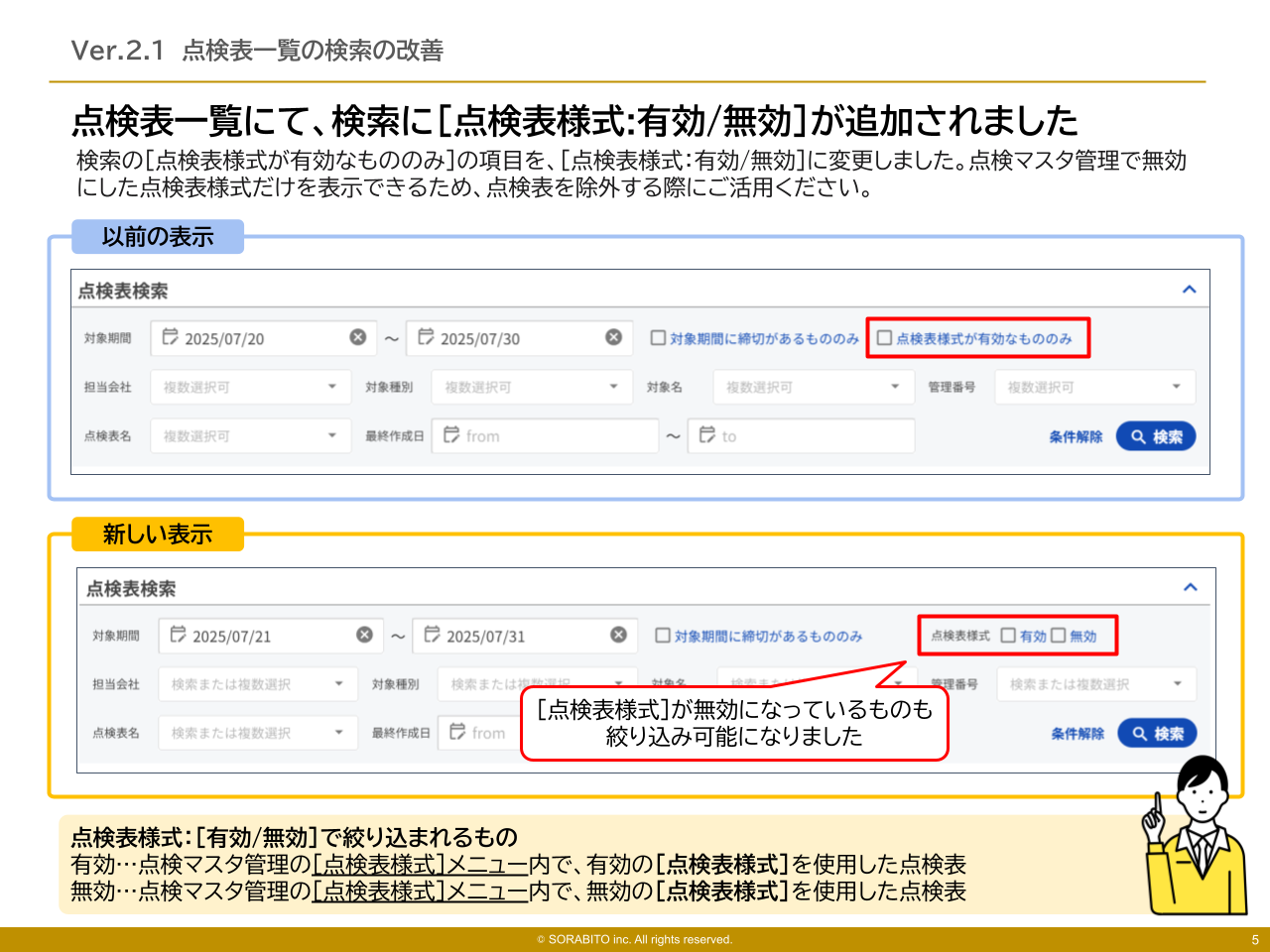Image resolution: width=1270 pixels, height=952 pixels.
Task: Clear the 2025/07/20 start date via X icon
Action: (358, 338)
